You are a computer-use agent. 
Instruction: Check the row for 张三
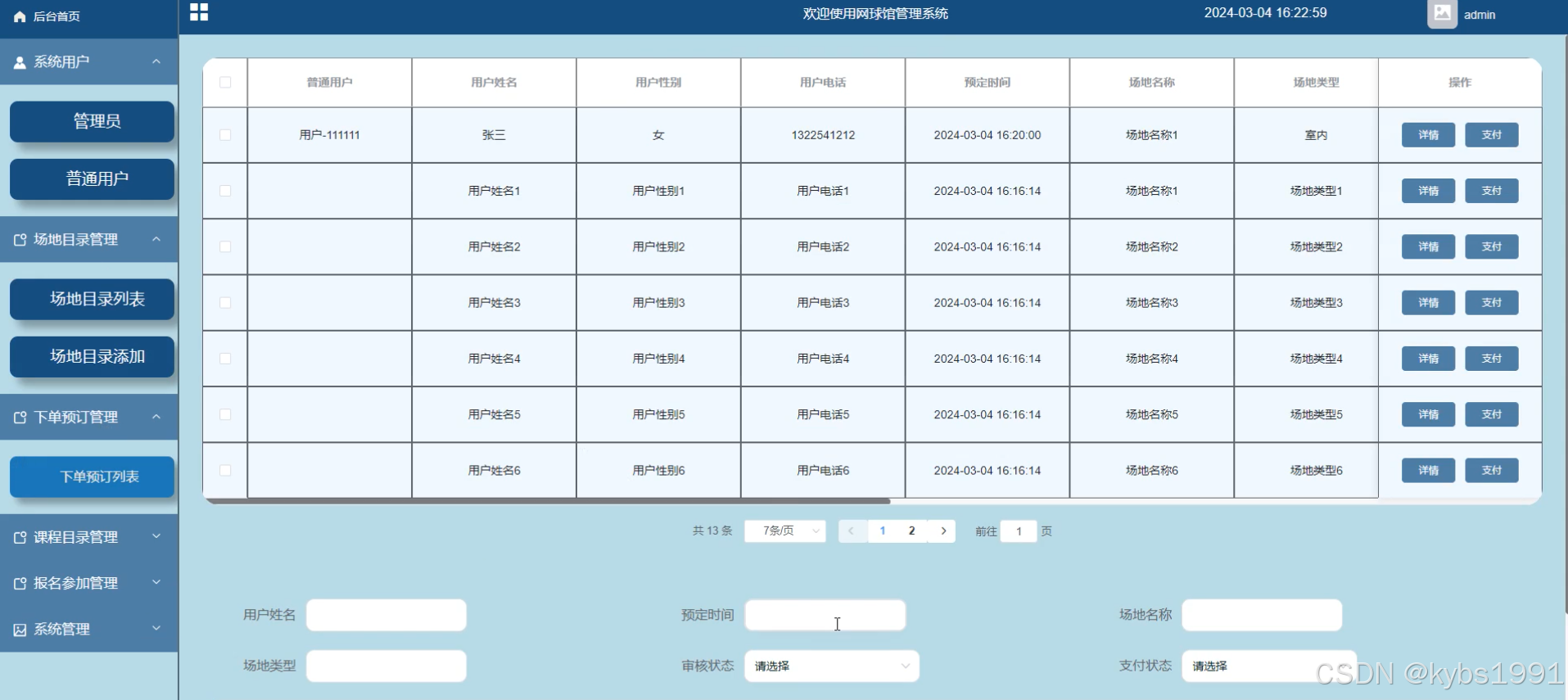click(x=225, y=135)
